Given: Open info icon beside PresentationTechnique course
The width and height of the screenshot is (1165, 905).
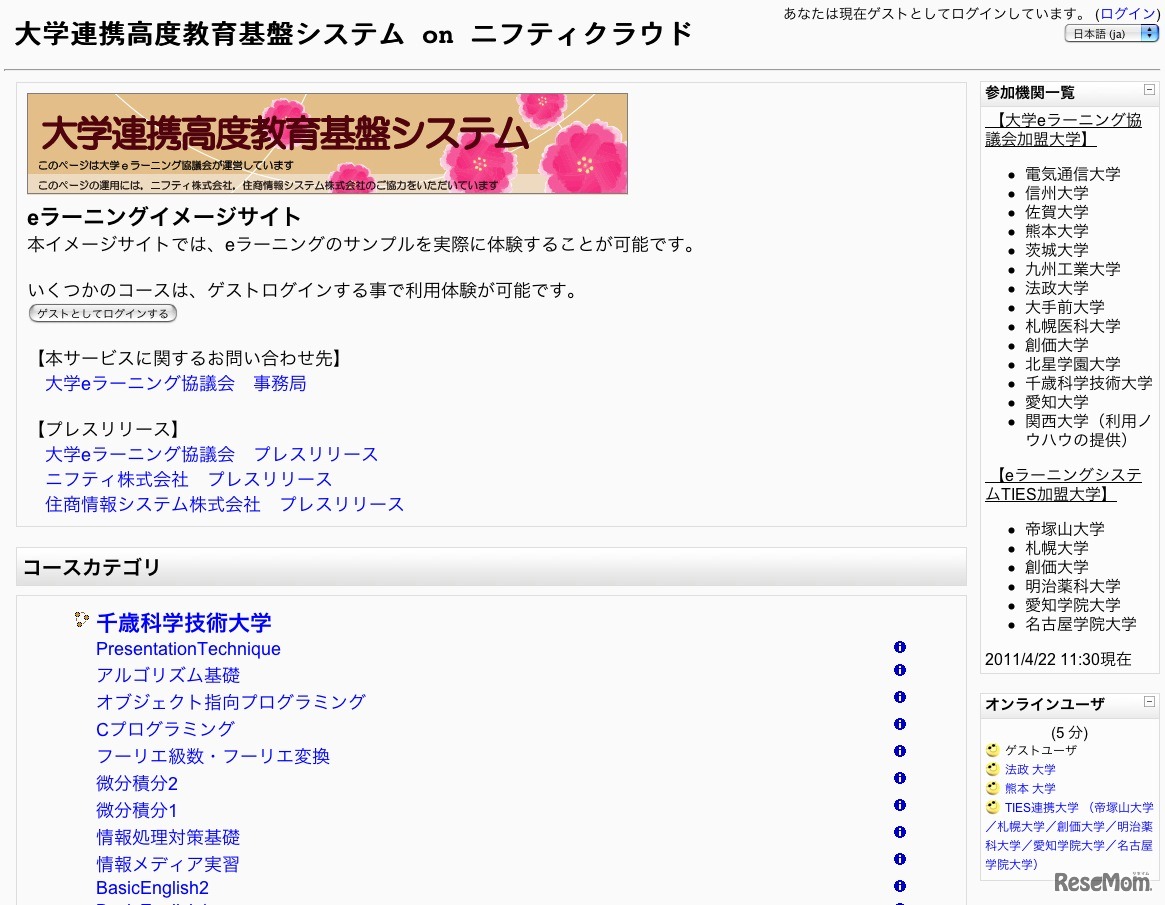Looking at the screenshot, I should (899, 647).
